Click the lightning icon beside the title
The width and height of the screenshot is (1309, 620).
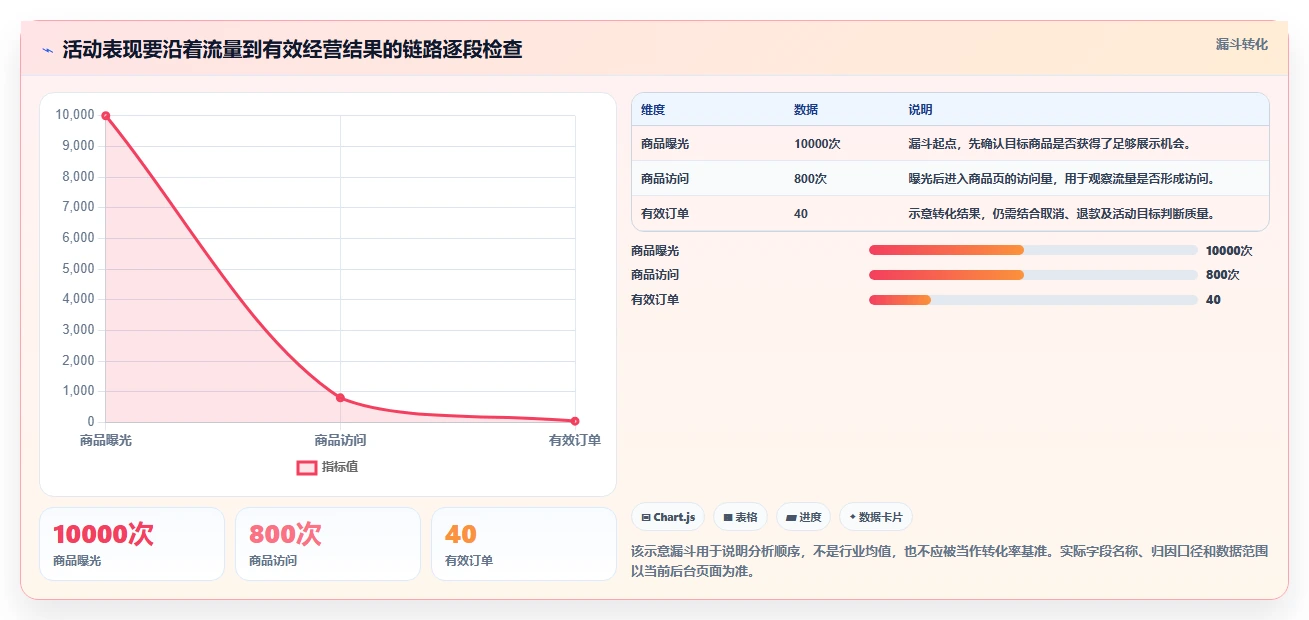[47, 50]
